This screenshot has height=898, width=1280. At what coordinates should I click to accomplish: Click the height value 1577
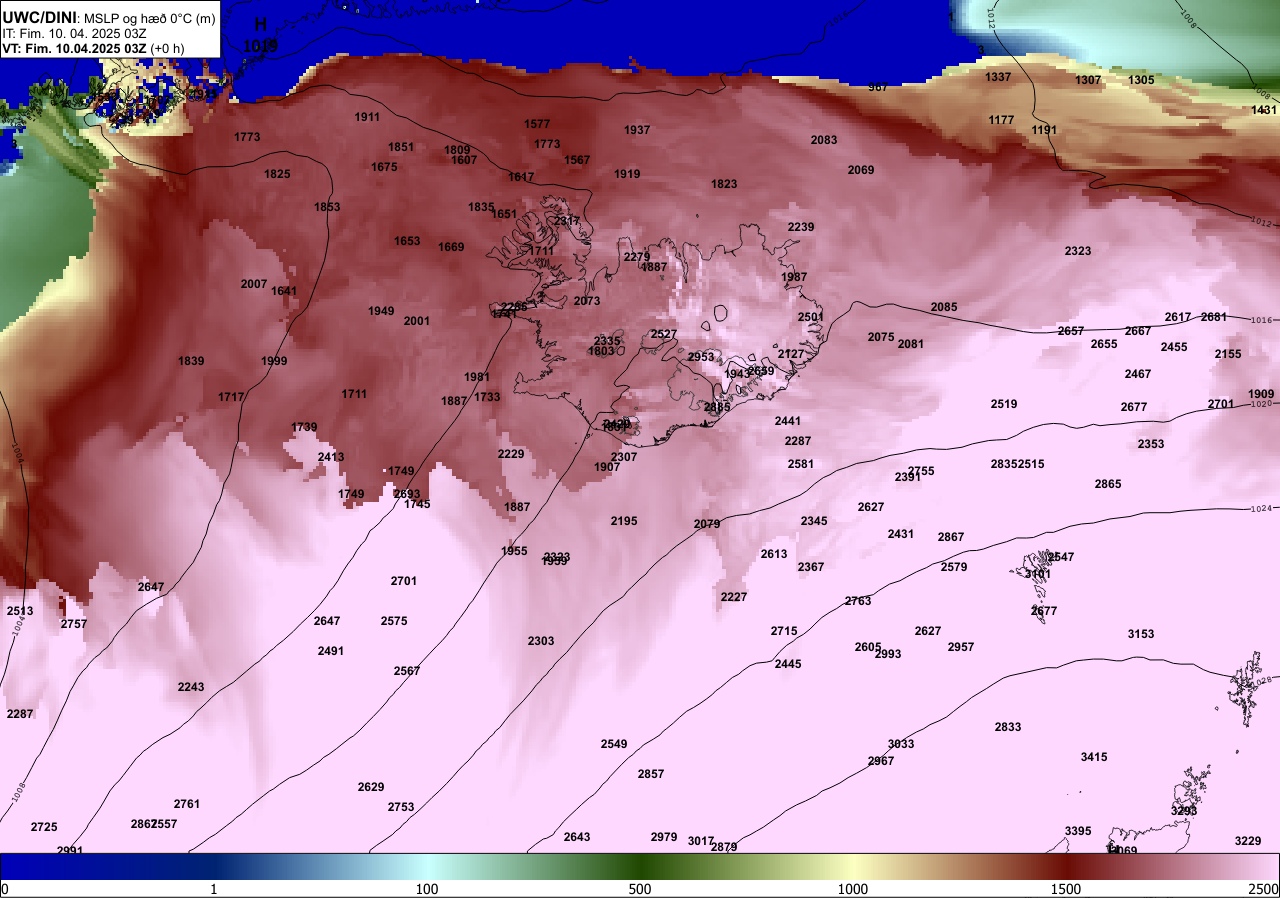(537, 124)
